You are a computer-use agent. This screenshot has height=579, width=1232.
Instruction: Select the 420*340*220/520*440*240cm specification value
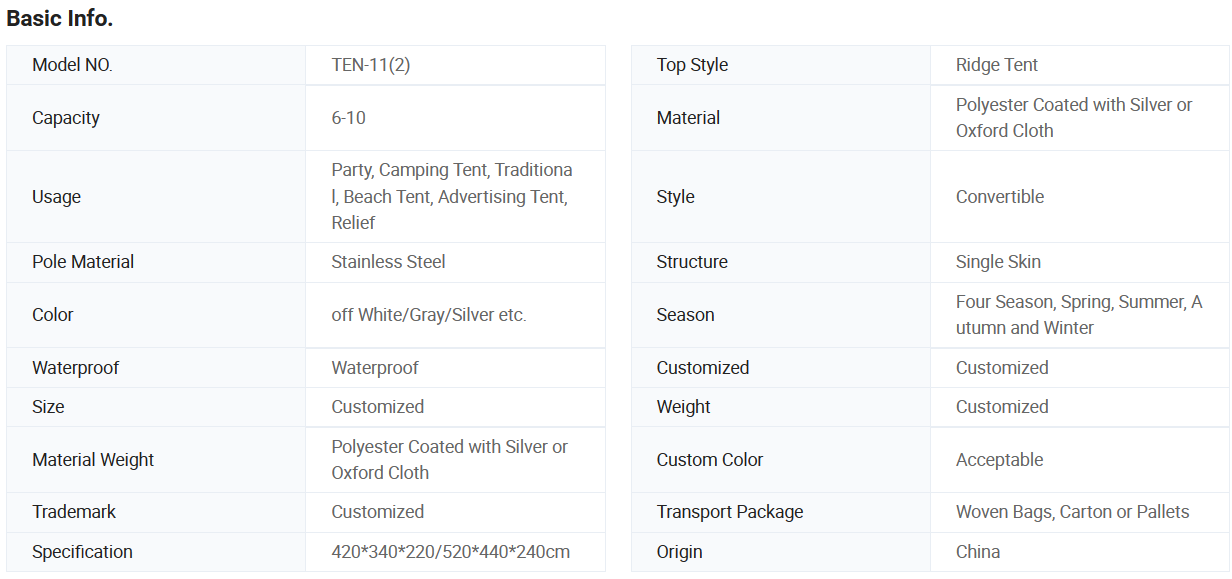(450, 552)
